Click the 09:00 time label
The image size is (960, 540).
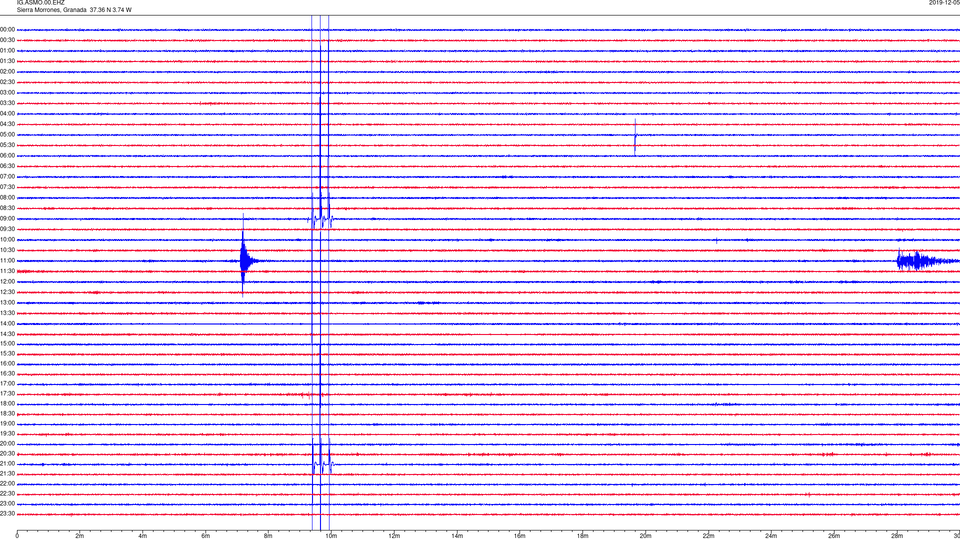7,219
